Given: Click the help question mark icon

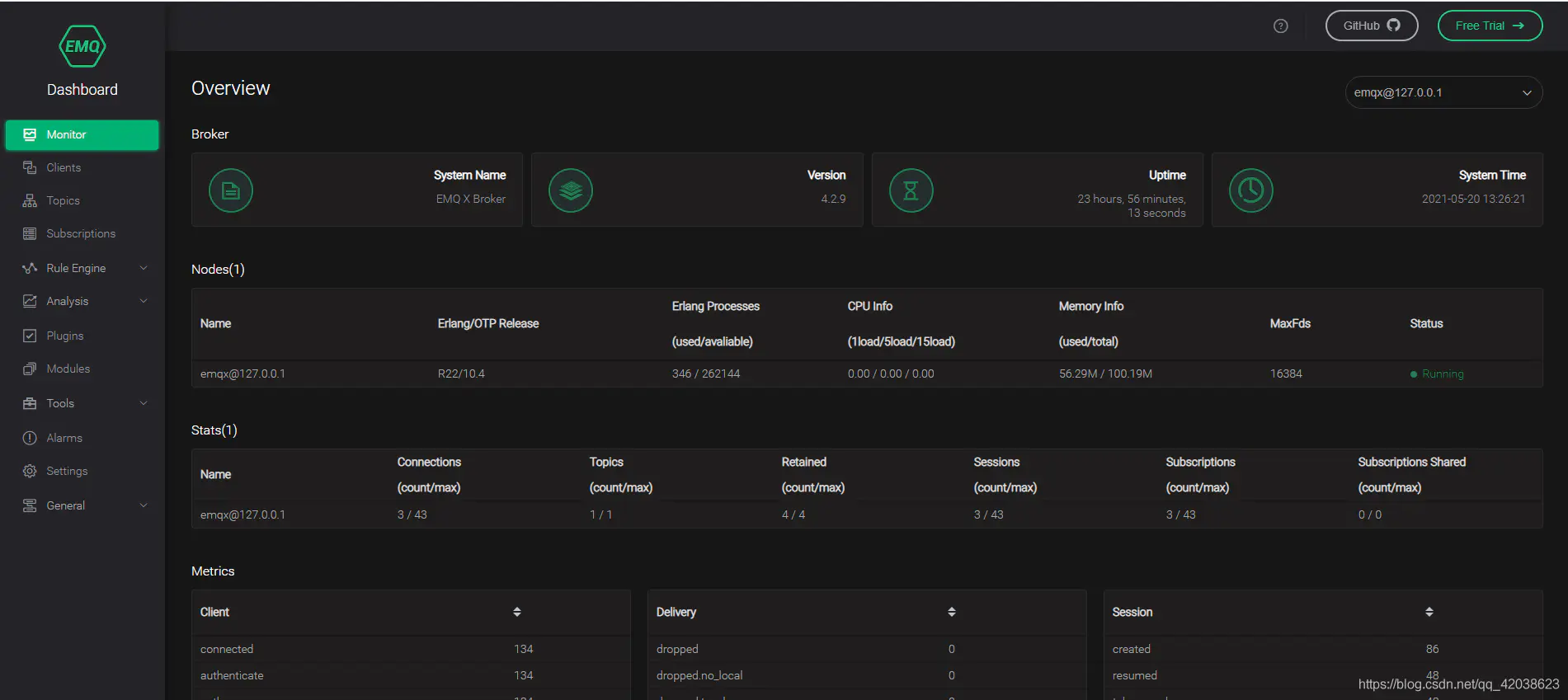Looking at the screenshot, I should click(1280, 26).
